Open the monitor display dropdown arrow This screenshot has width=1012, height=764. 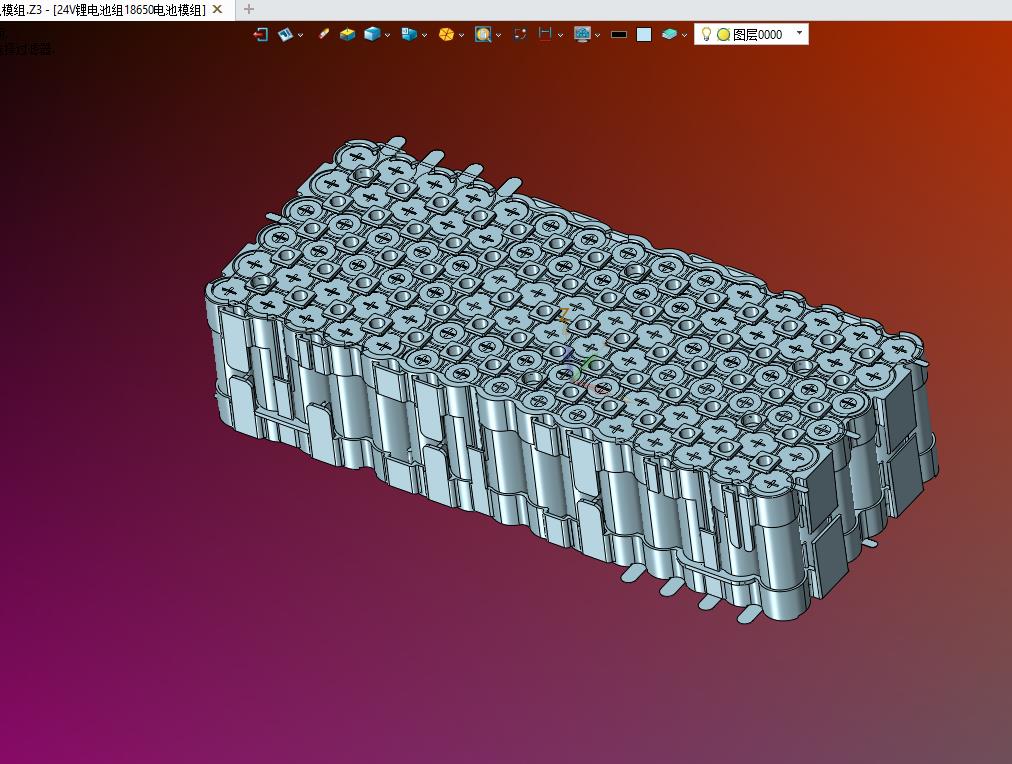pos(598,35)
